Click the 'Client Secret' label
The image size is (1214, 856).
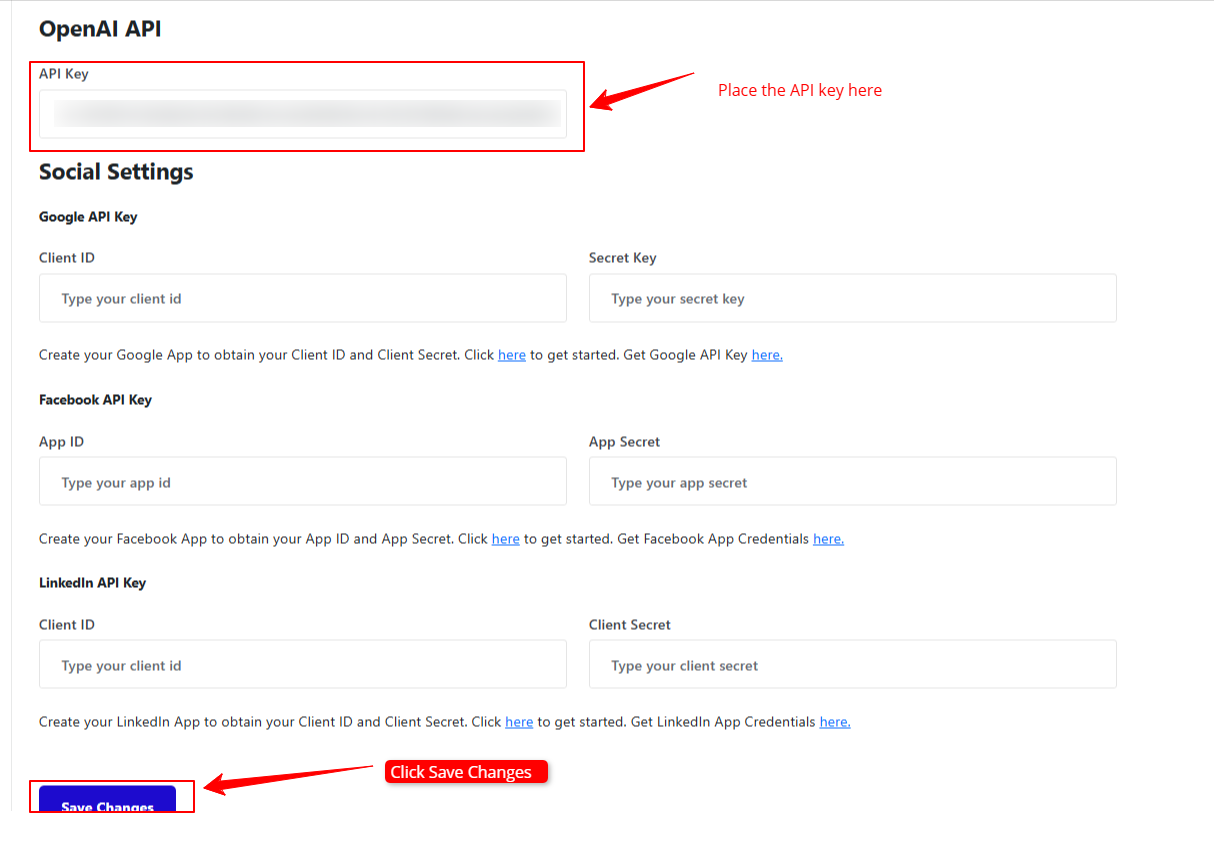pos(630,624)
